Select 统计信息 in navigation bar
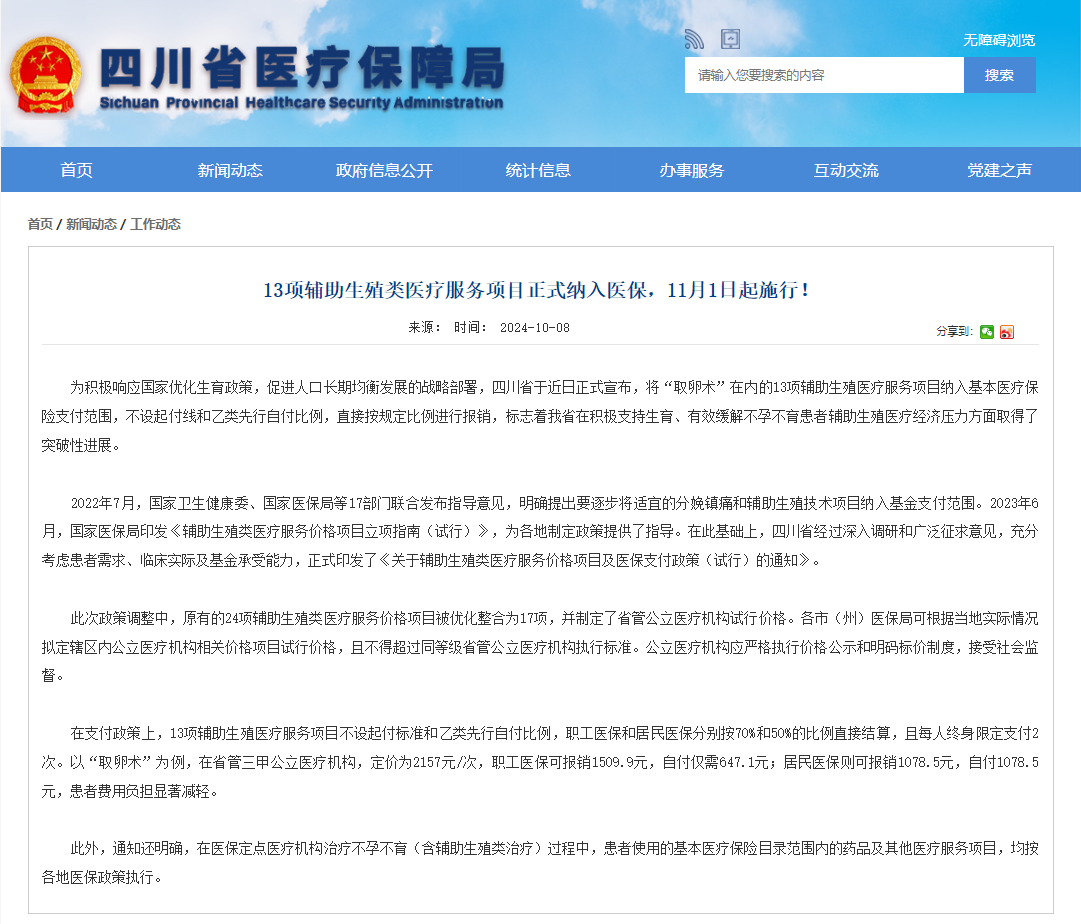 [x=538, y=170]
